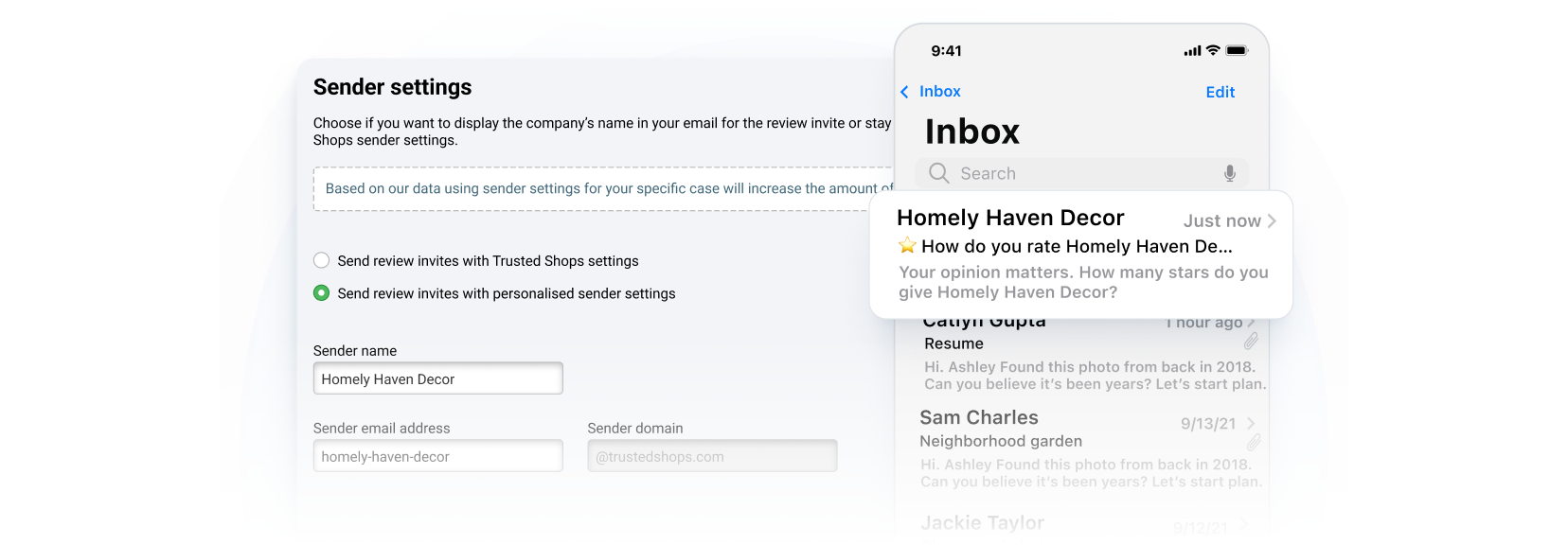Image resolution: width=1568 pixels, height=545 pixels.
Task: Tap the Search field in the inbox
Action: pos(1081,173)
